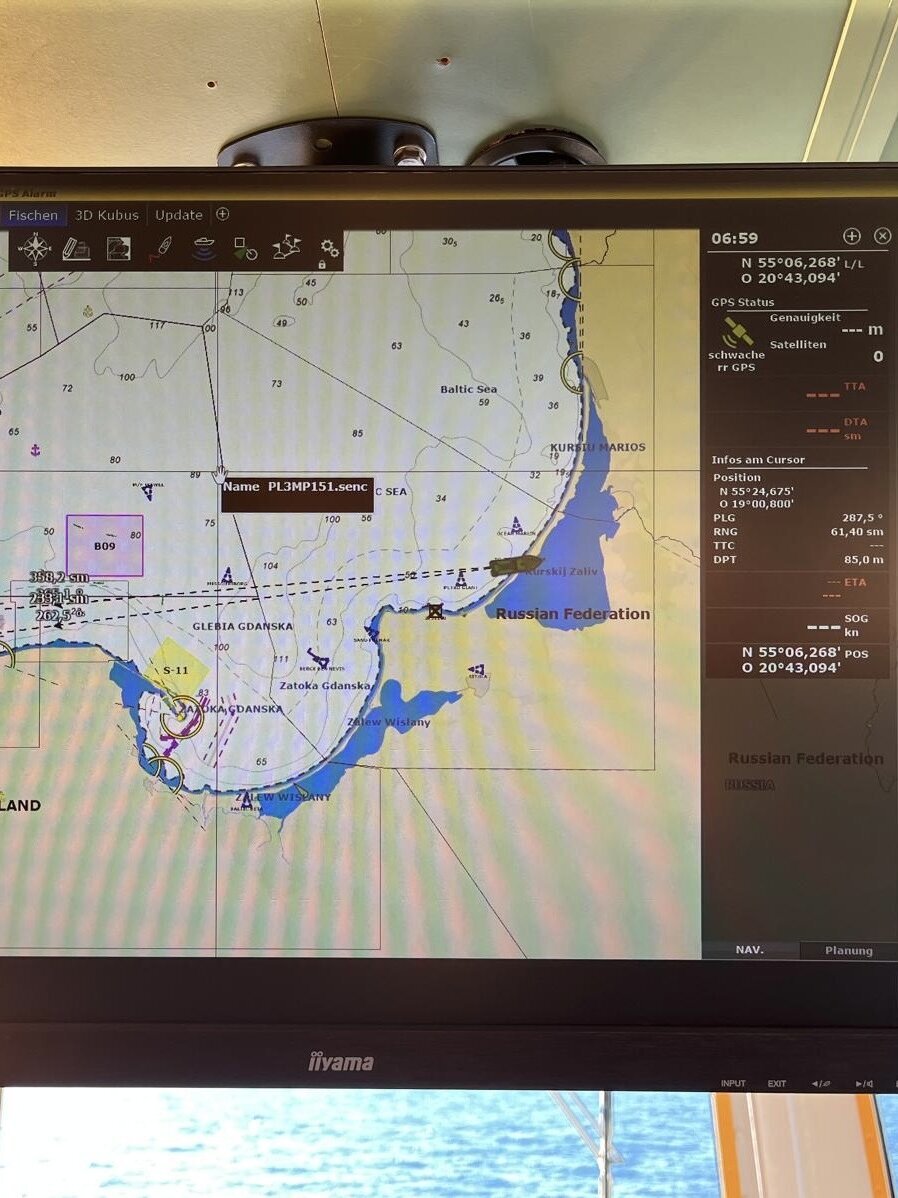Select the waypoint flags route icon

tap(287, 248)
